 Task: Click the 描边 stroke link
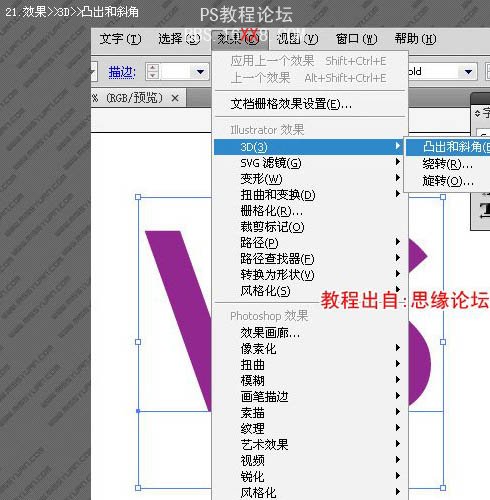[122, 72]
